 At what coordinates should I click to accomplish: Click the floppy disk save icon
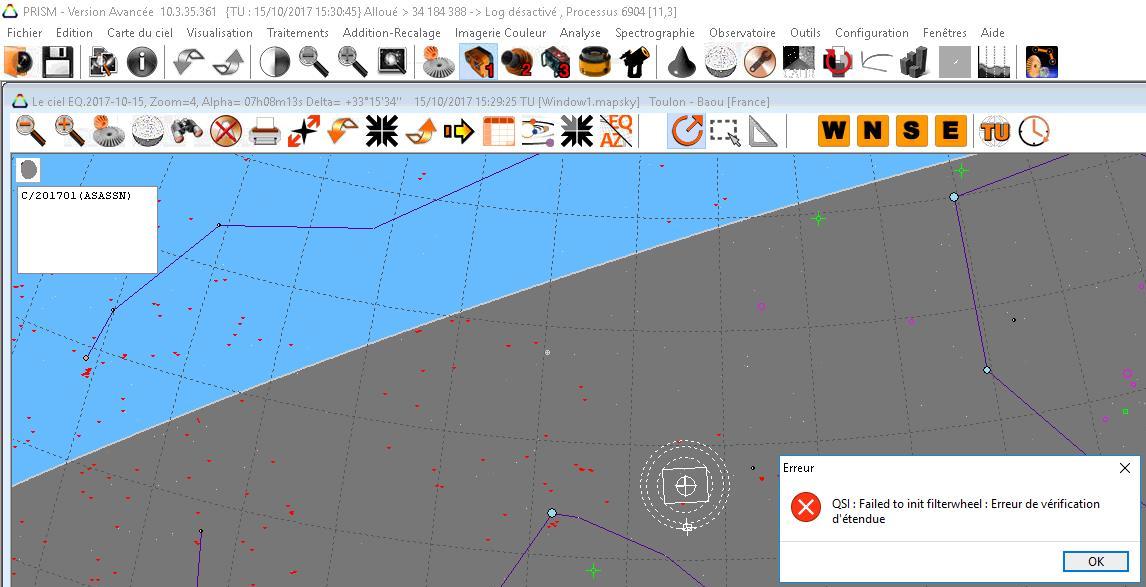pyautogui.click(x=58, y=63)
